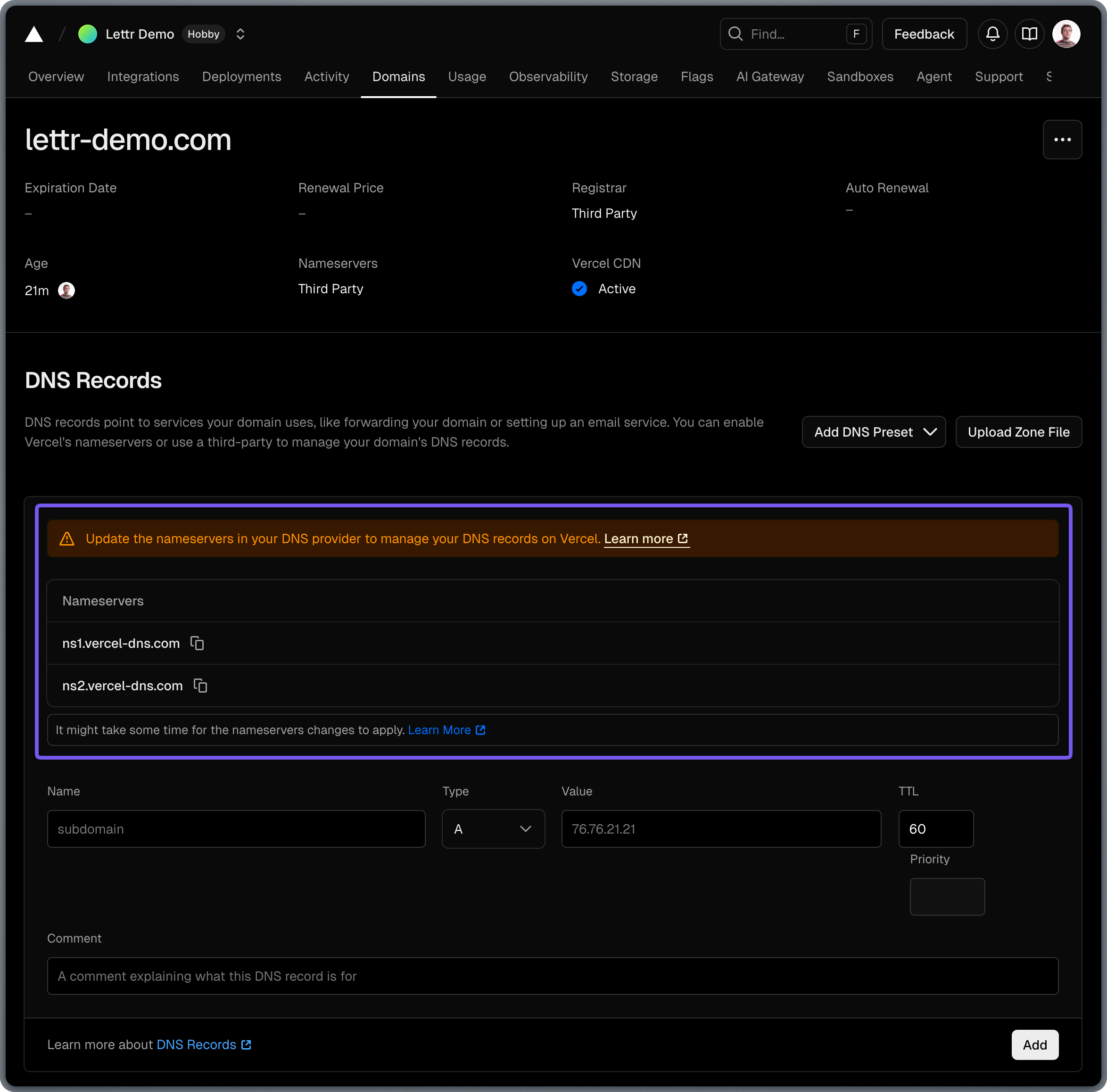
Task: Copy the ns2.vercel-dns.com nameserver
Action: click(x=200, y=686)
